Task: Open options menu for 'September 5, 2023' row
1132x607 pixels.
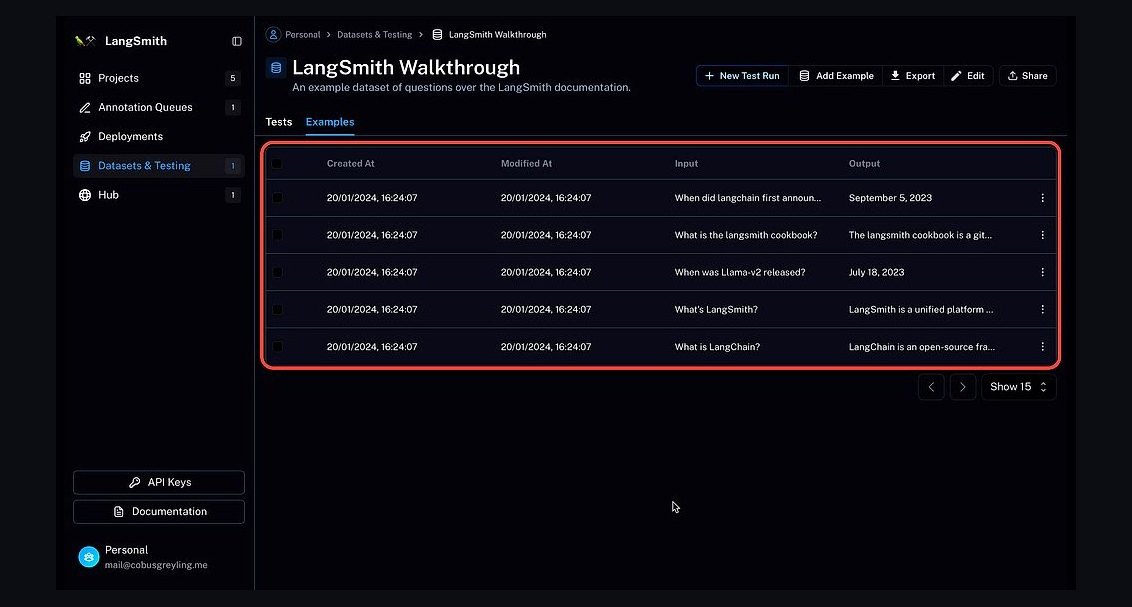Action: 1042,198
